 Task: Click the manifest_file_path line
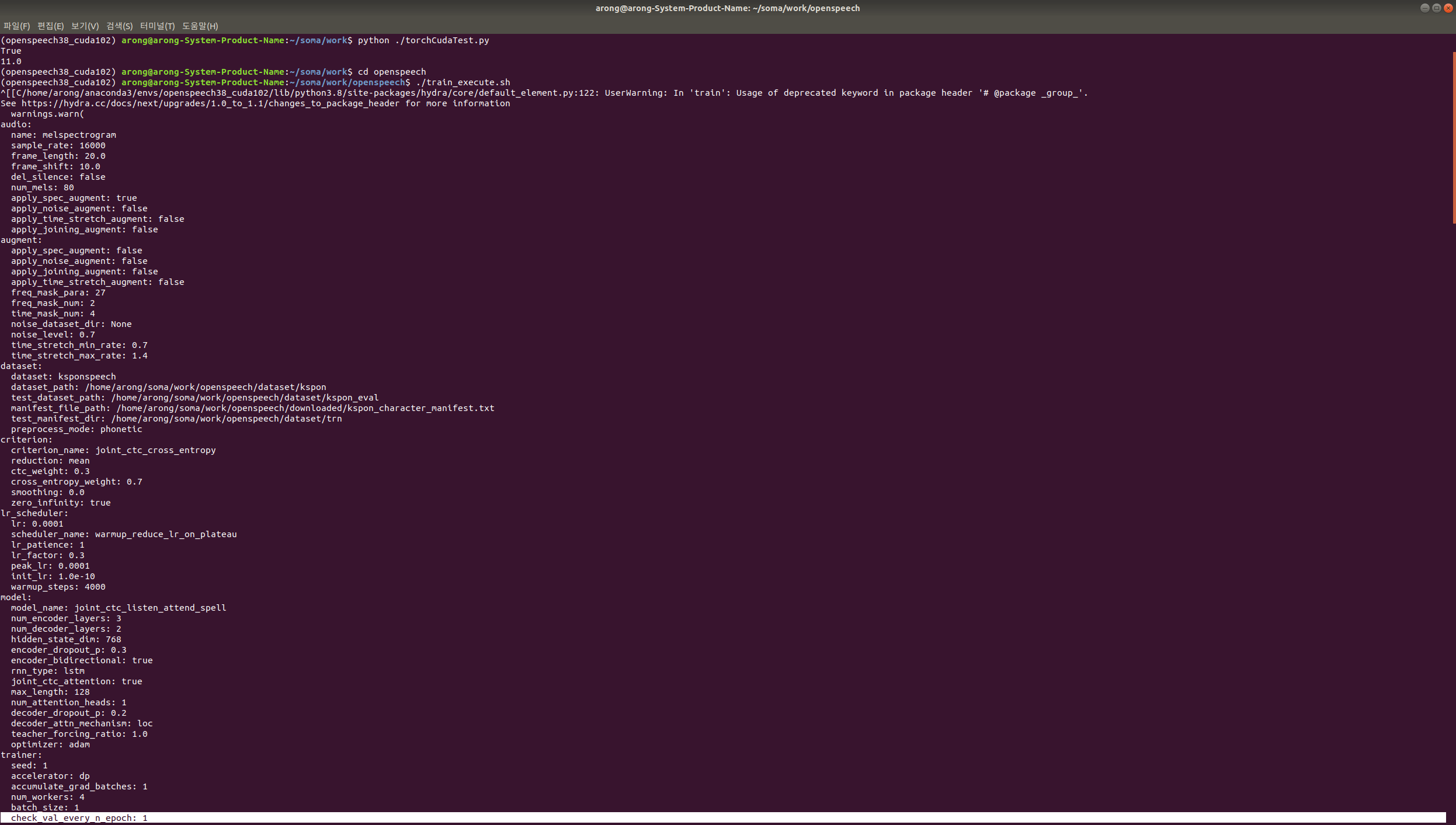coord(252,409)
